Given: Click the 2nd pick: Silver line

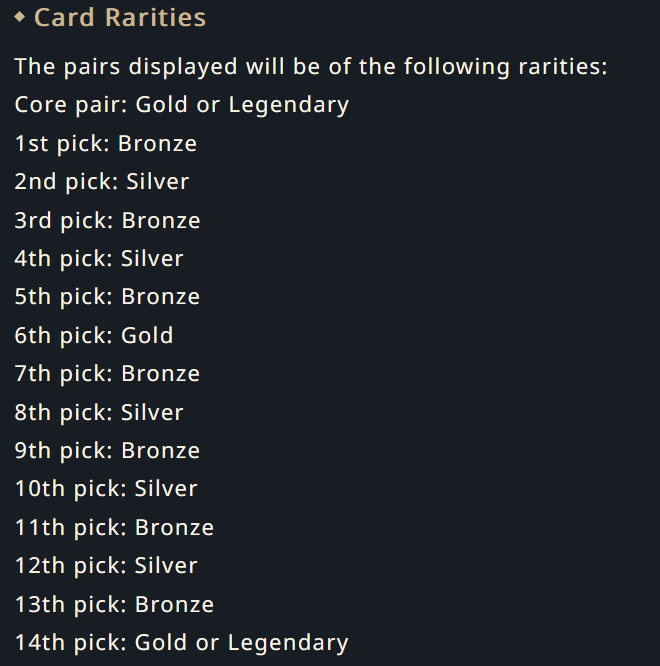Looking at the screenshot, I should (102, 182).
